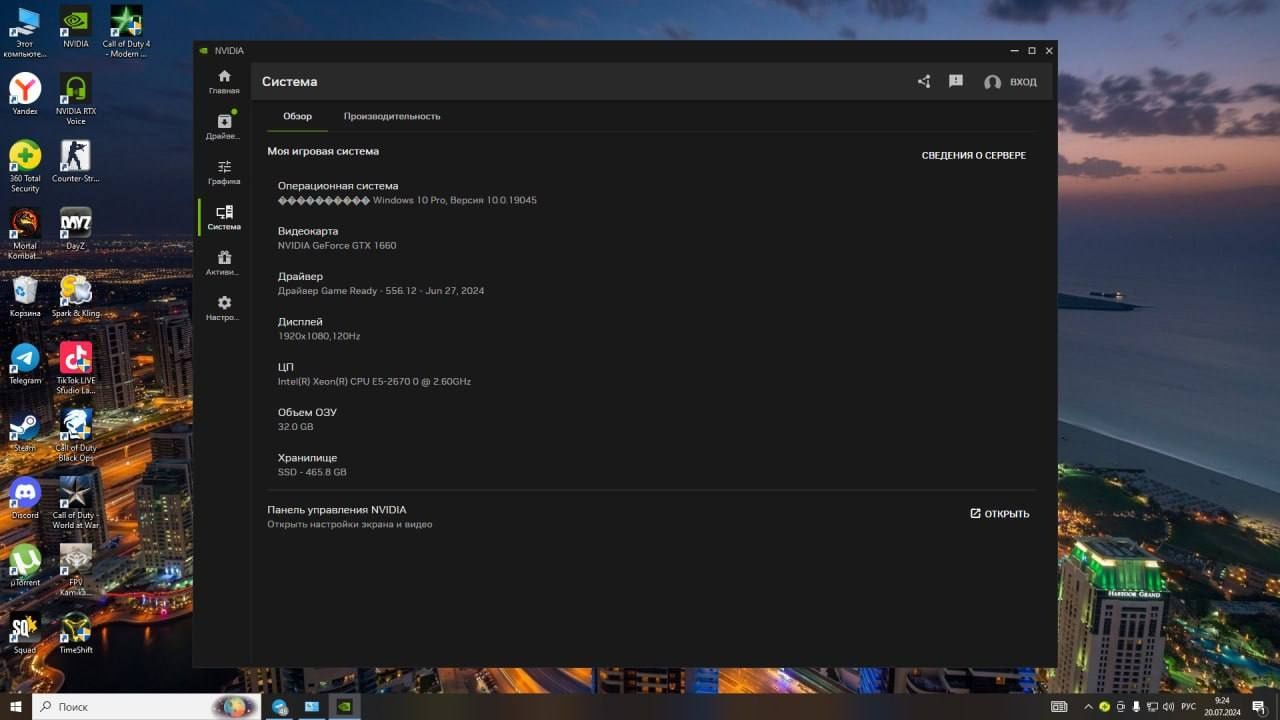Click the 32.0 GB RAM value

[x=296, y=427]
